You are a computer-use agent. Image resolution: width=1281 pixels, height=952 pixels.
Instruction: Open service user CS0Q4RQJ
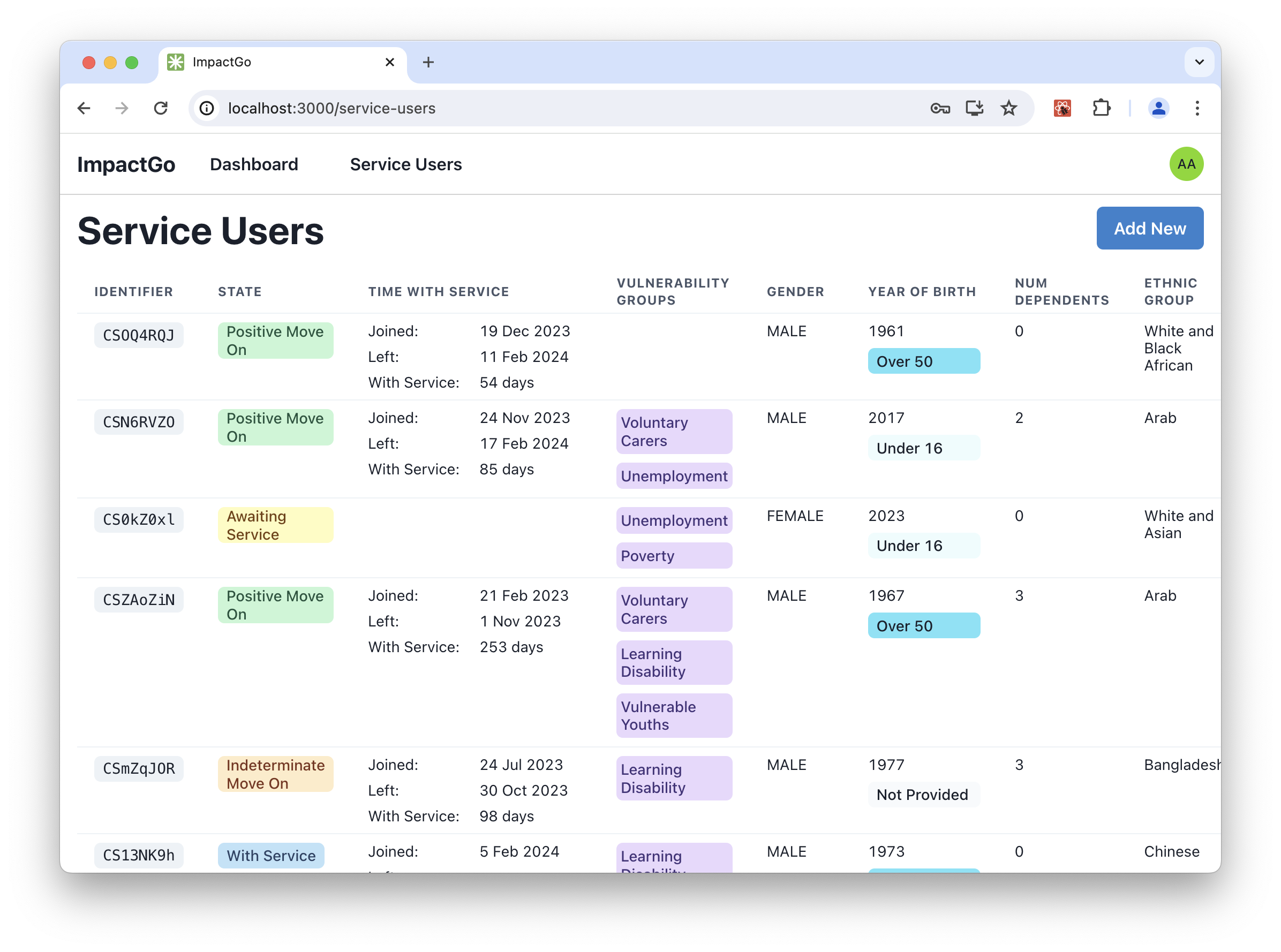[x=139, y=335]
